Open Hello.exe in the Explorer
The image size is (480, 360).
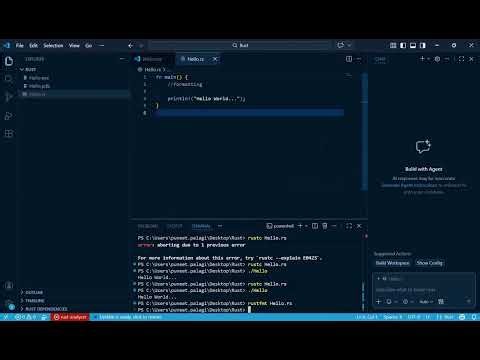click(x=39, y=78)
